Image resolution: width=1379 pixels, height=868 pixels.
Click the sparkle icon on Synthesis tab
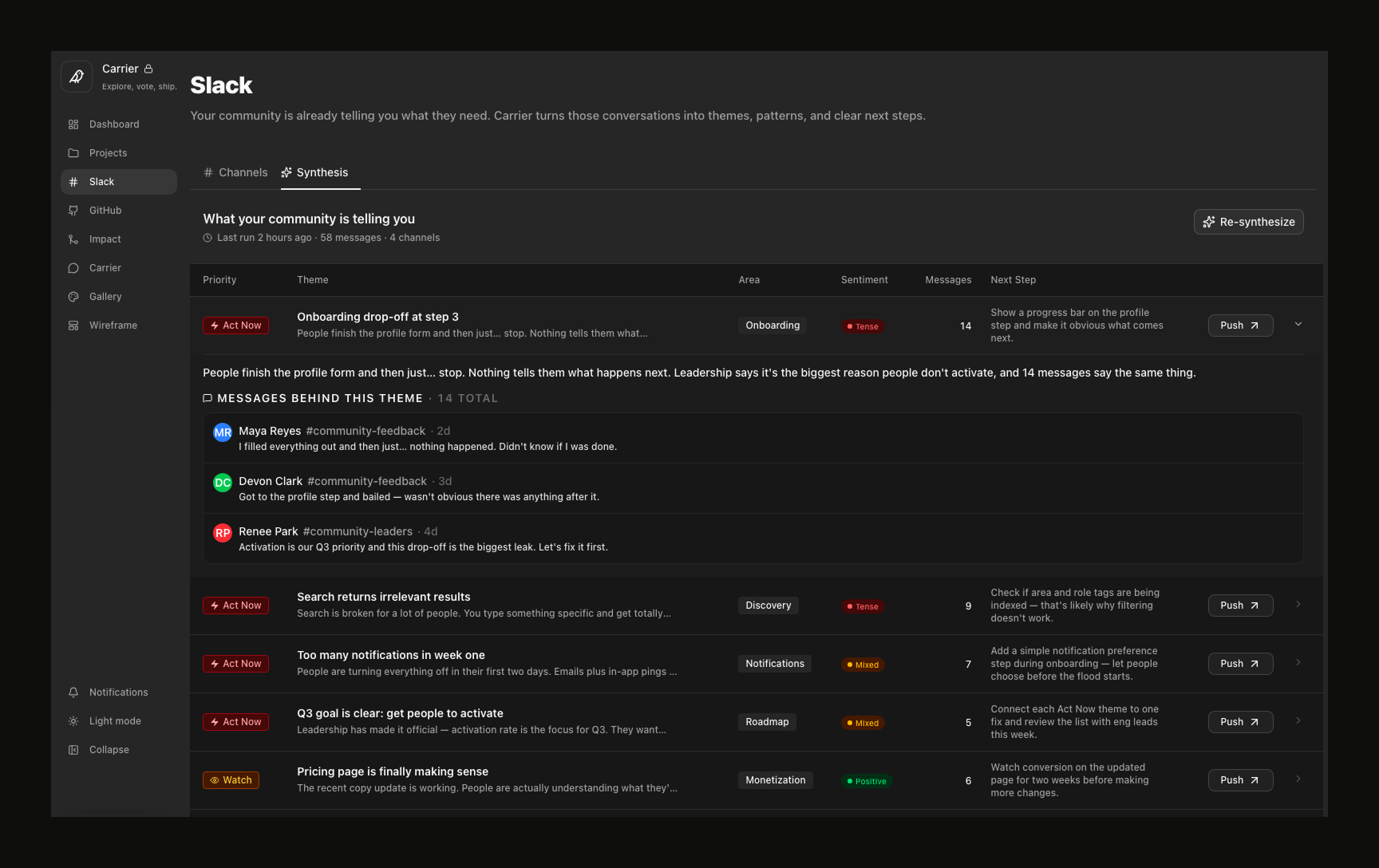click(286, 172)
